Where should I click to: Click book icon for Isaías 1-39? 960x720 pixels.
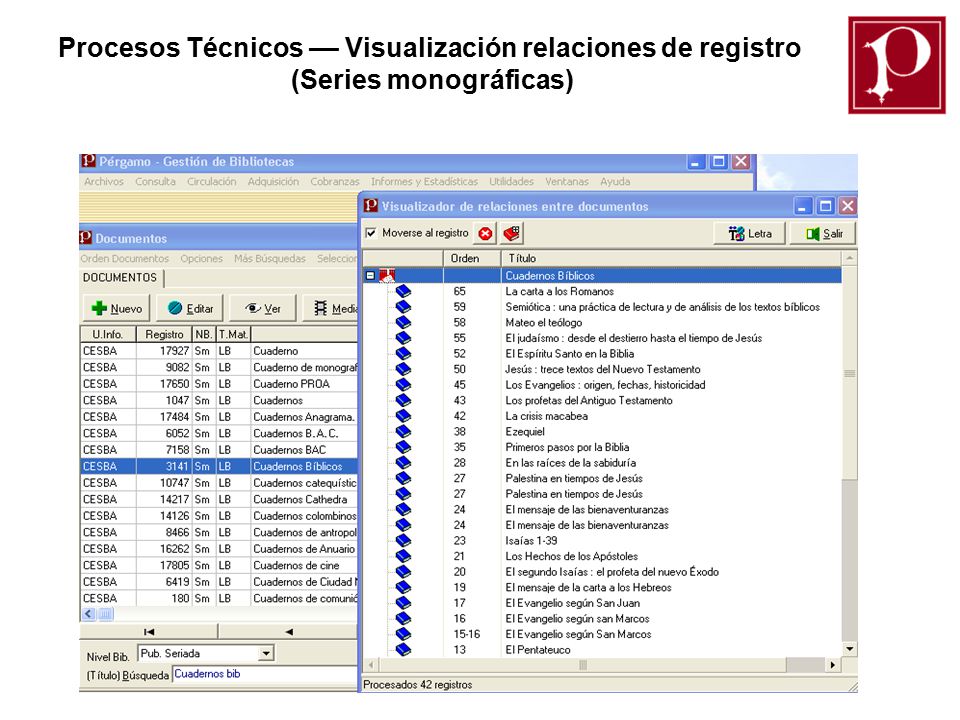[x=403, y=541]
